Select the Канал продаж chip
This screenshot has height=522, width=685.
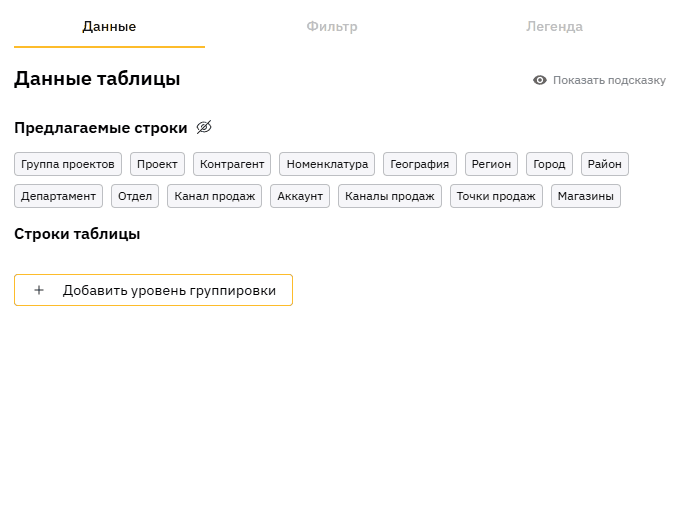[214, 196]
